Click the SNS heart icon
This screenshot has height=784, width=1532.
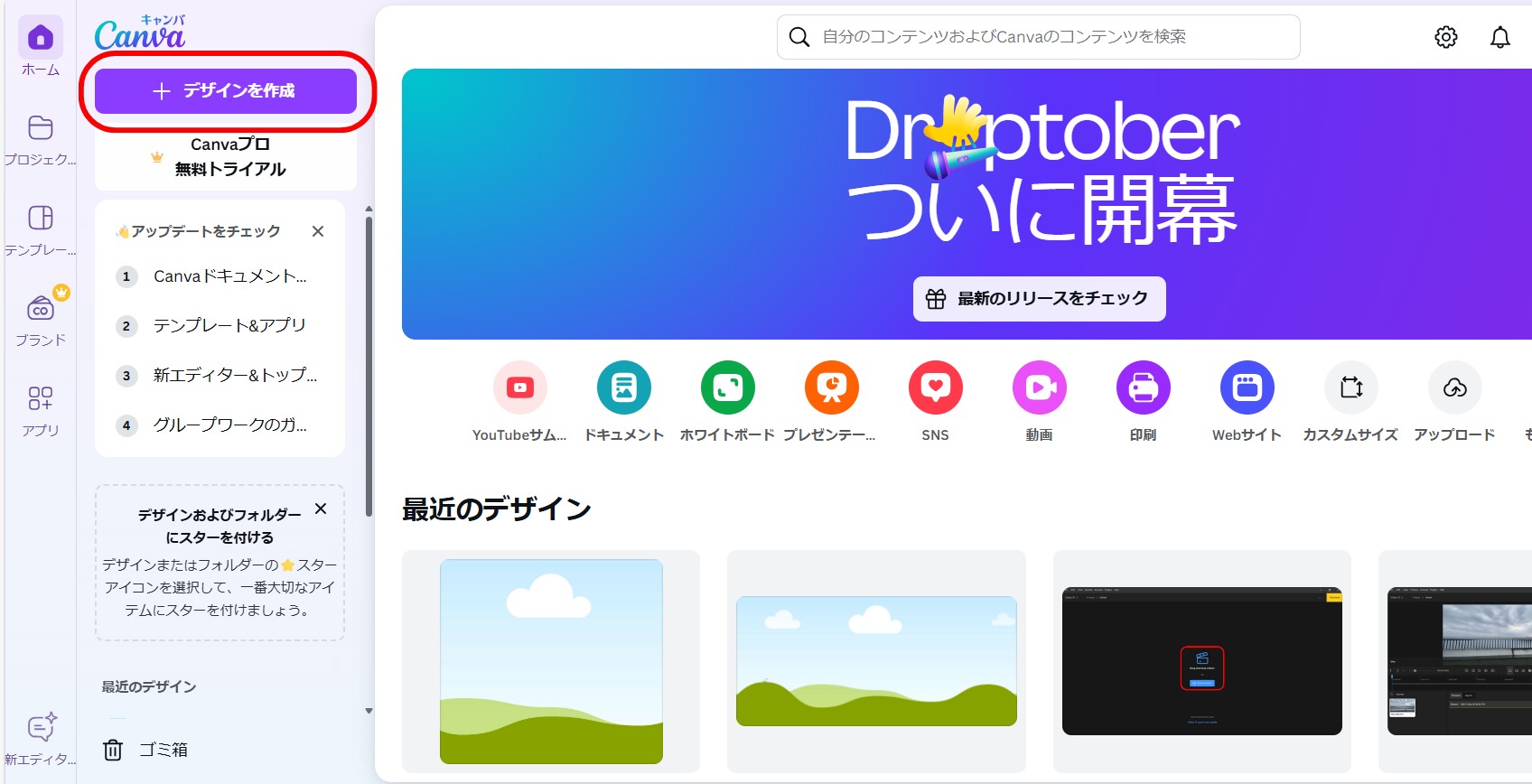pos(935,388)
